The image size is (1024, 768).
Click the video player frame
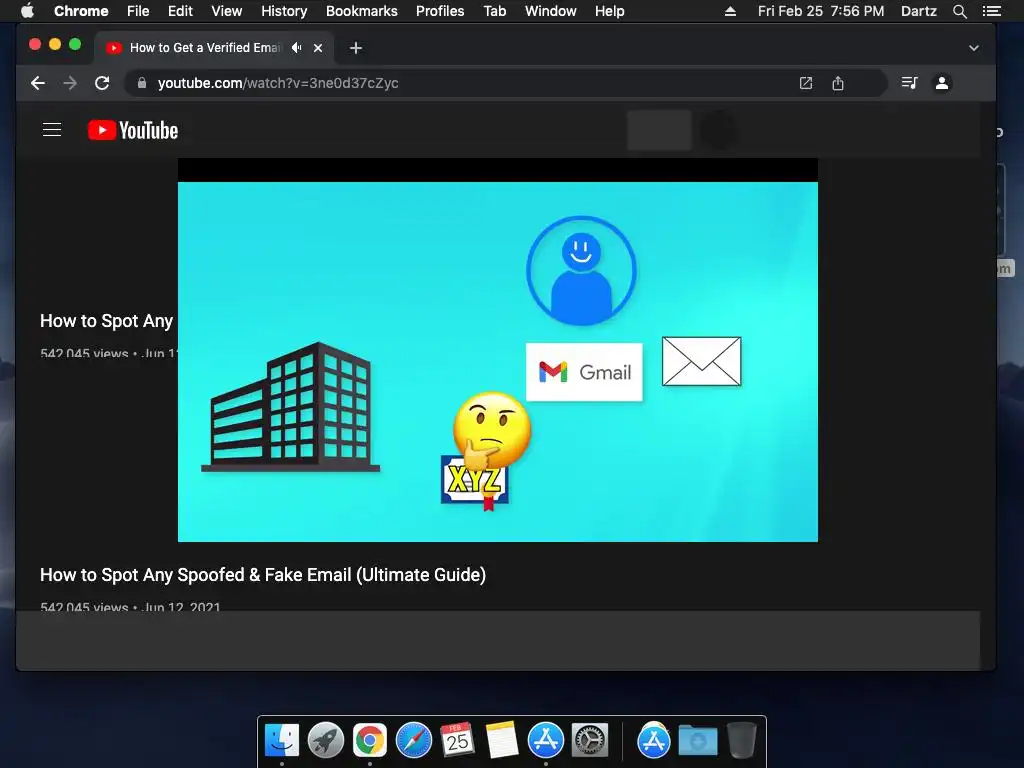(x=498, y=349)
